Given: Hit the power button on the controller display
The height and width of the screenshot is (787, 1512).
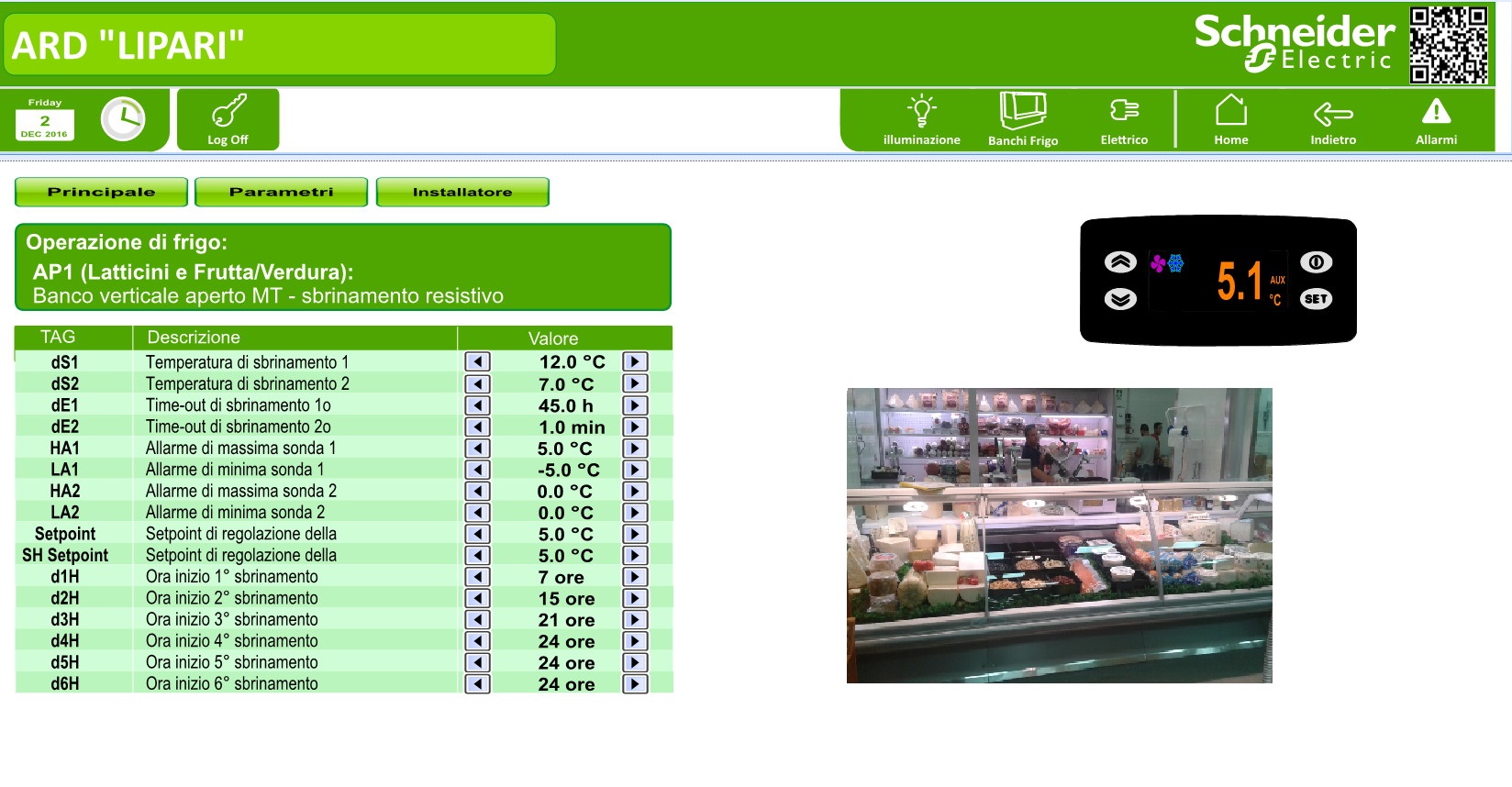Looking at the screenshot, I should tap(1316, 262).
